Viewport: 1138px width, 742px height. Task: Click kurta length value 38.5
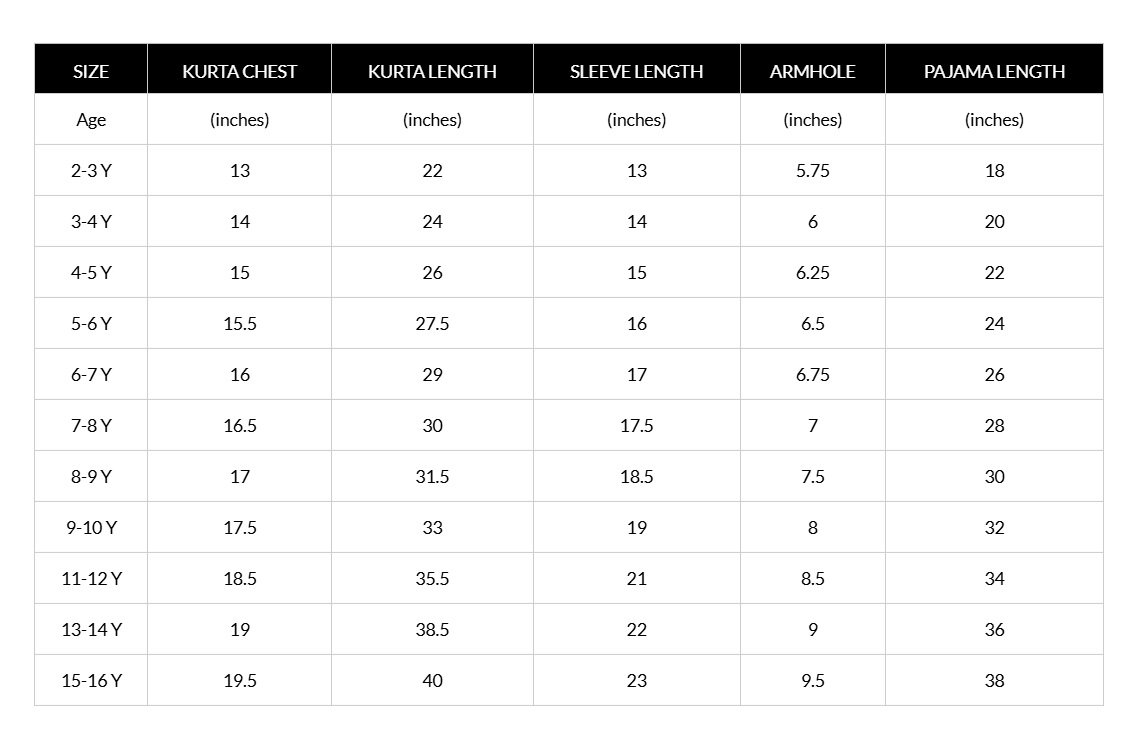point(433,629)
